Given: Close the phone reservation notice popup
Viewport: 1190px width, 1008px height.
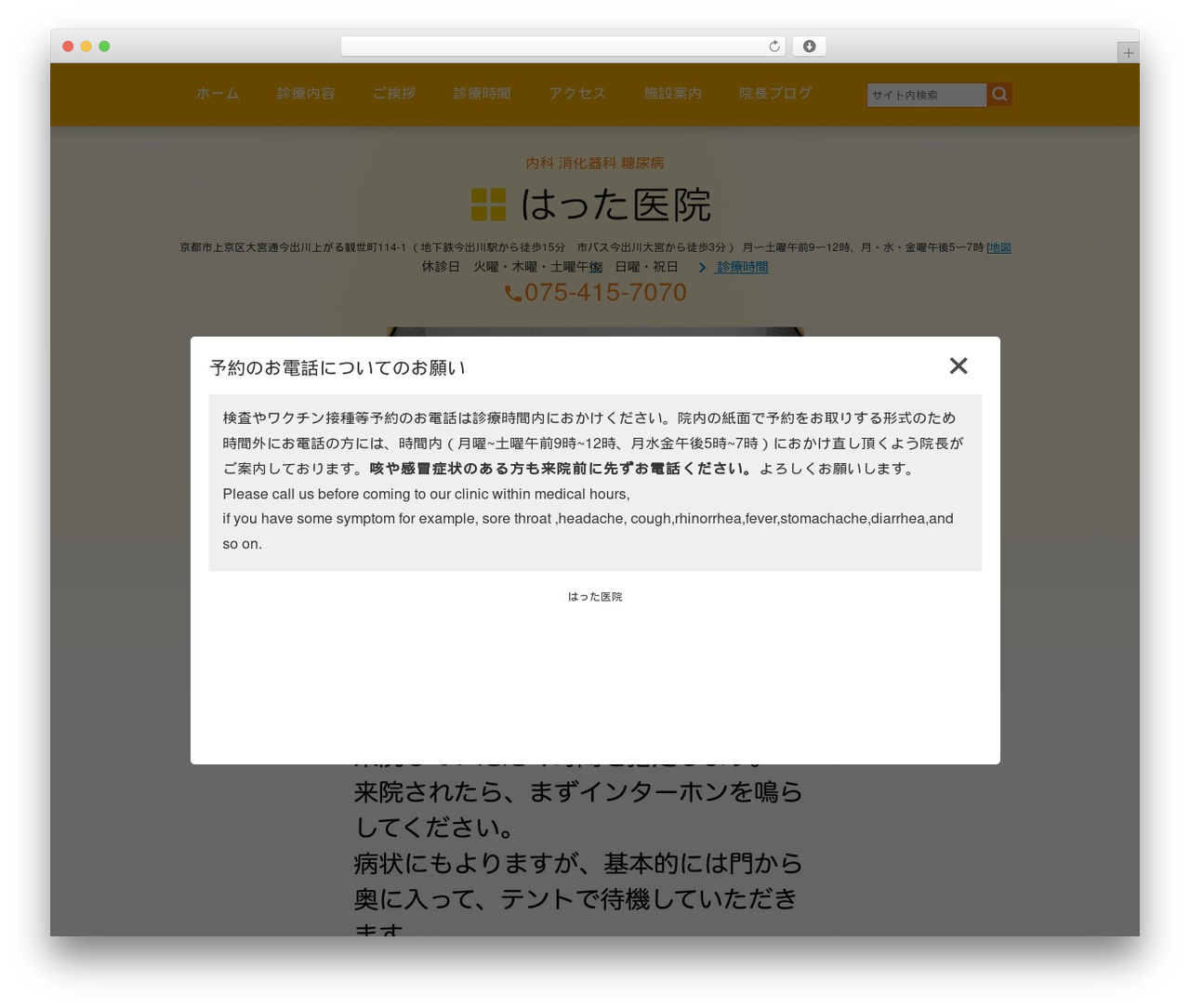Looking at the screenshot, I should [x=959, y=366].
